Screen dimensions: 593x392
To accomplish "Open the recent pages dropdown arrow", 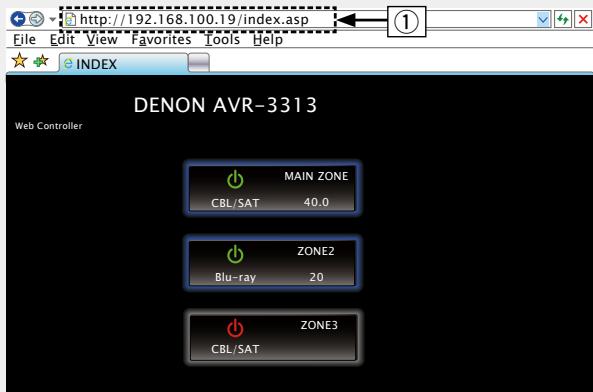I will click(53, 19).
